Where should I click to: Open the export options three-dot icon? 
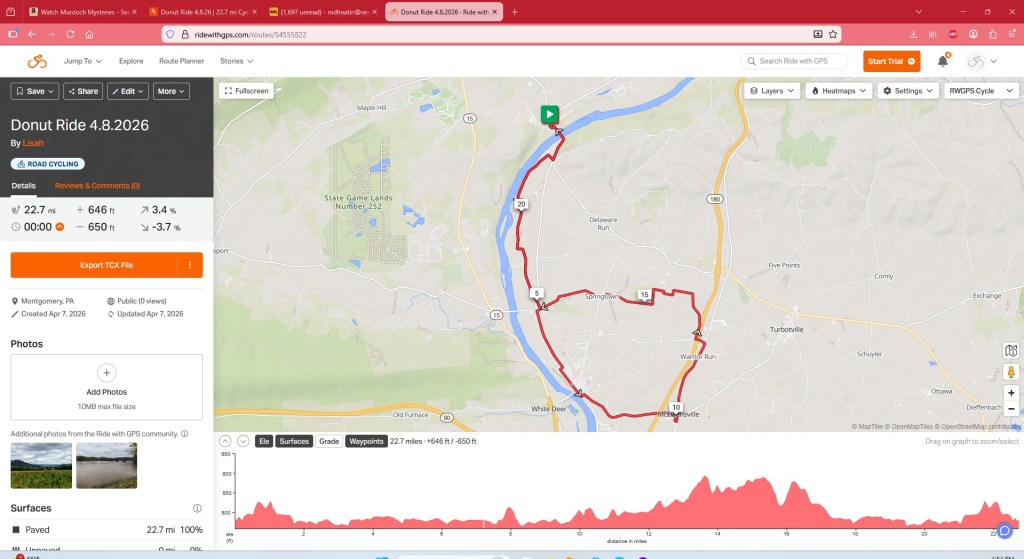pos(190,265)
